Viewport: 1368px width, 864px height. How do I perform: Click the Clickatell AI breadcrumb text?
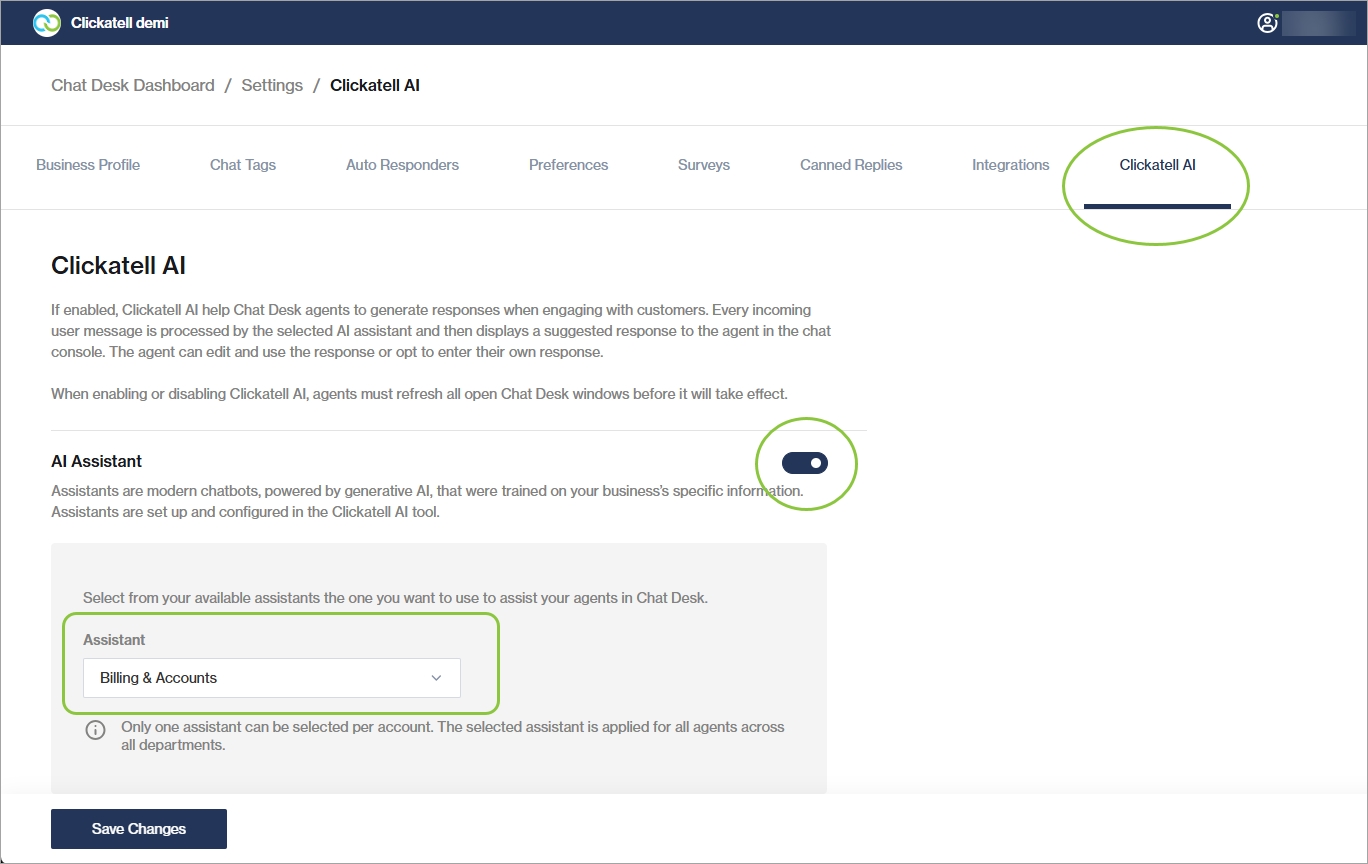(x=375, y=85)
